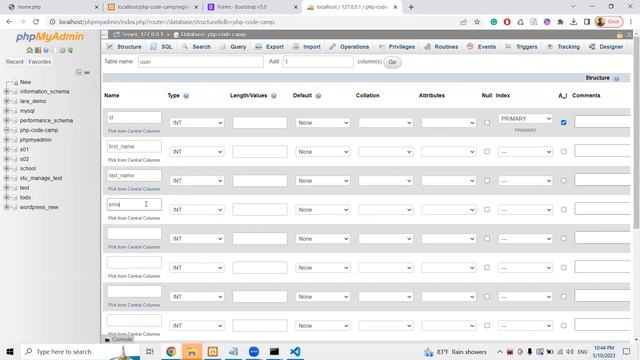Select the school database in sidebar
Viewport: 640px width, 360px height.
(x=28, y=169)
